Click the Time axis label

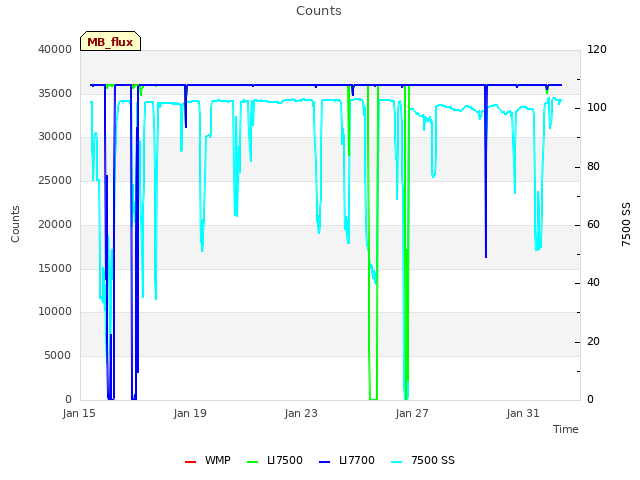point(566,429)
